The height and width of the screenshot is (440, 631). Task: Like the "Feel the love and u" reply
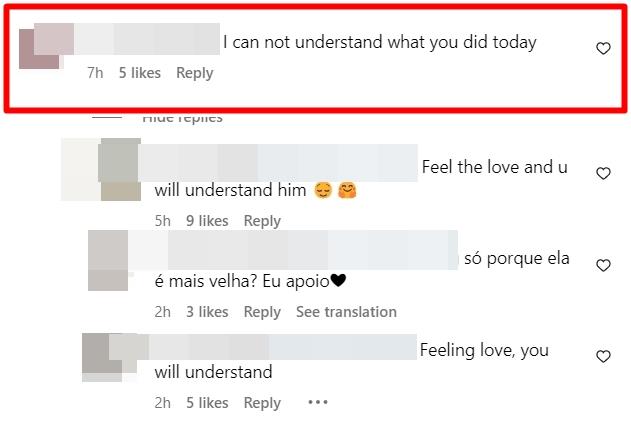tap(603, 173)
